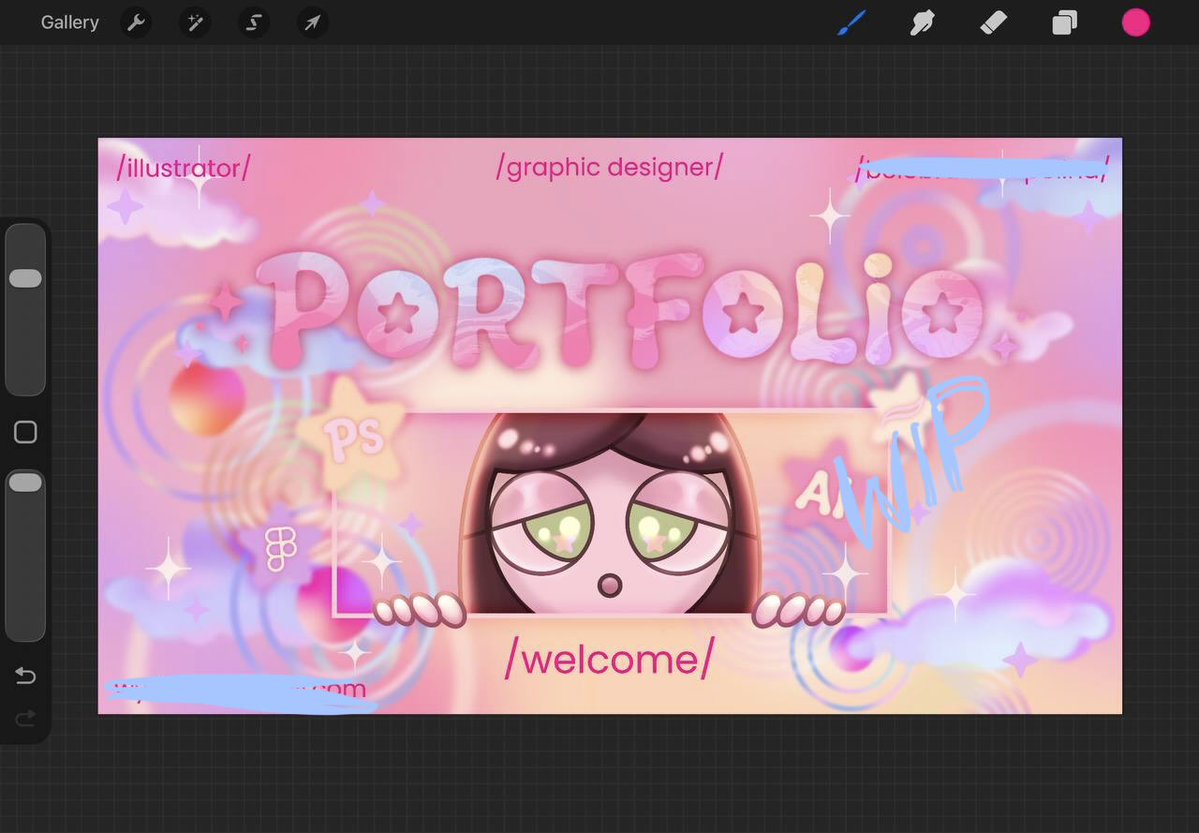
Task: Tap the square Modify button in sidebar
Action: pos(25,432)
